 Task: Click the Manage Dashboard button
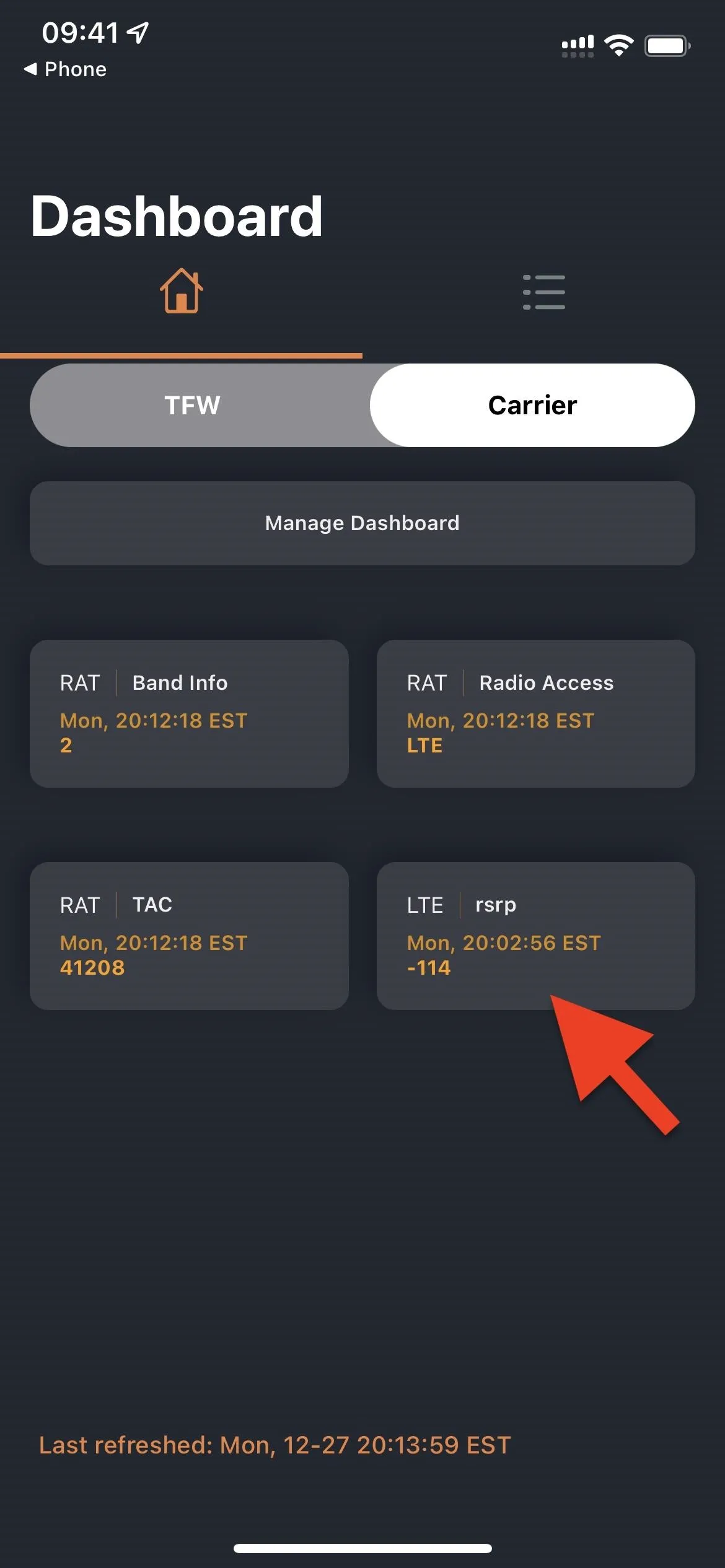[362, 523]
